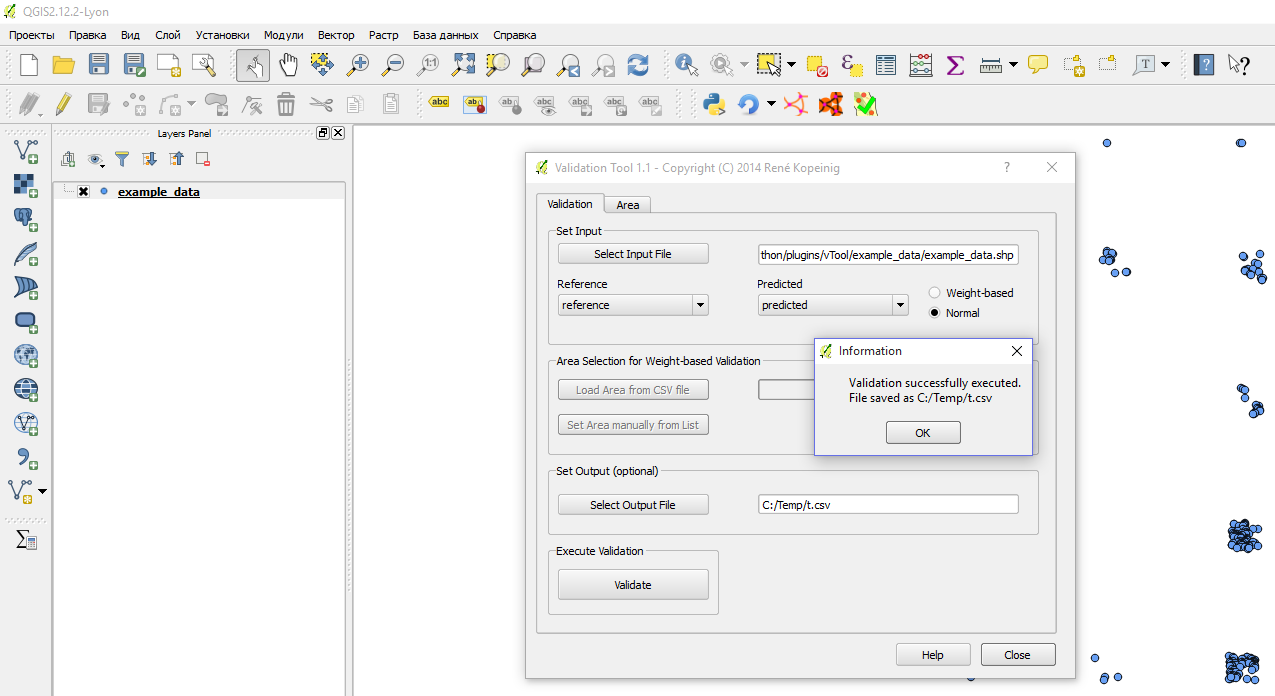Select the Zoom In tool

pyautogui.click(x=358, y=63)
